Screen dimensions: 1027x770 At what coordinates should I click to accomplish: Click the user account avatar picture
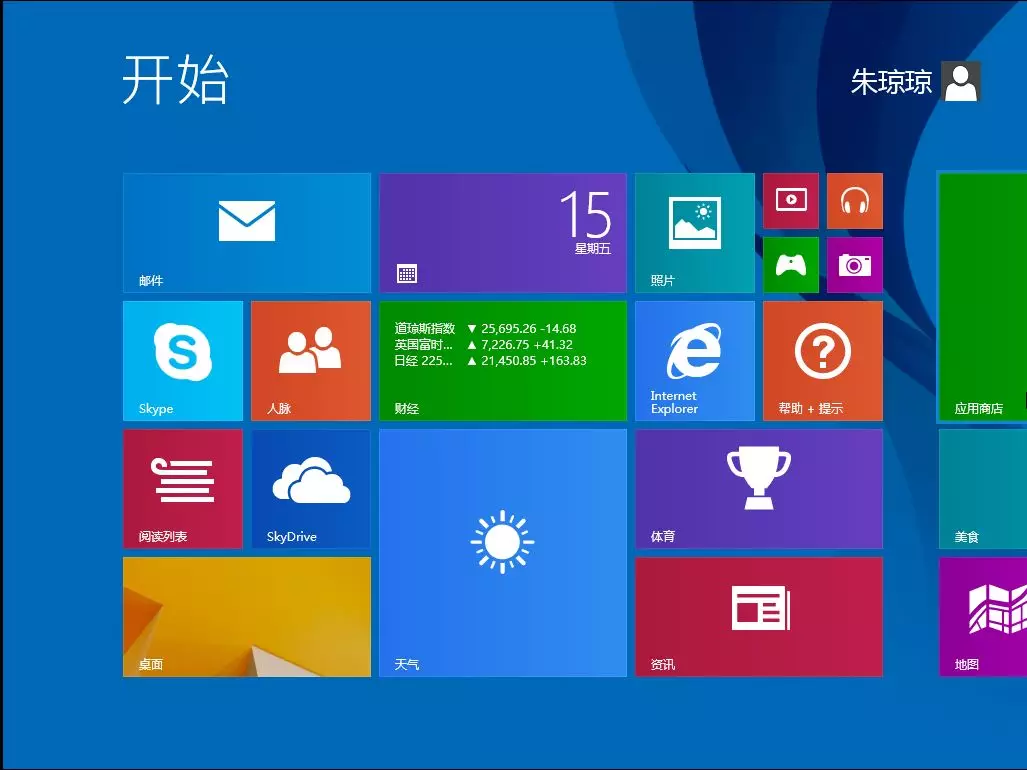click(961, 81)
